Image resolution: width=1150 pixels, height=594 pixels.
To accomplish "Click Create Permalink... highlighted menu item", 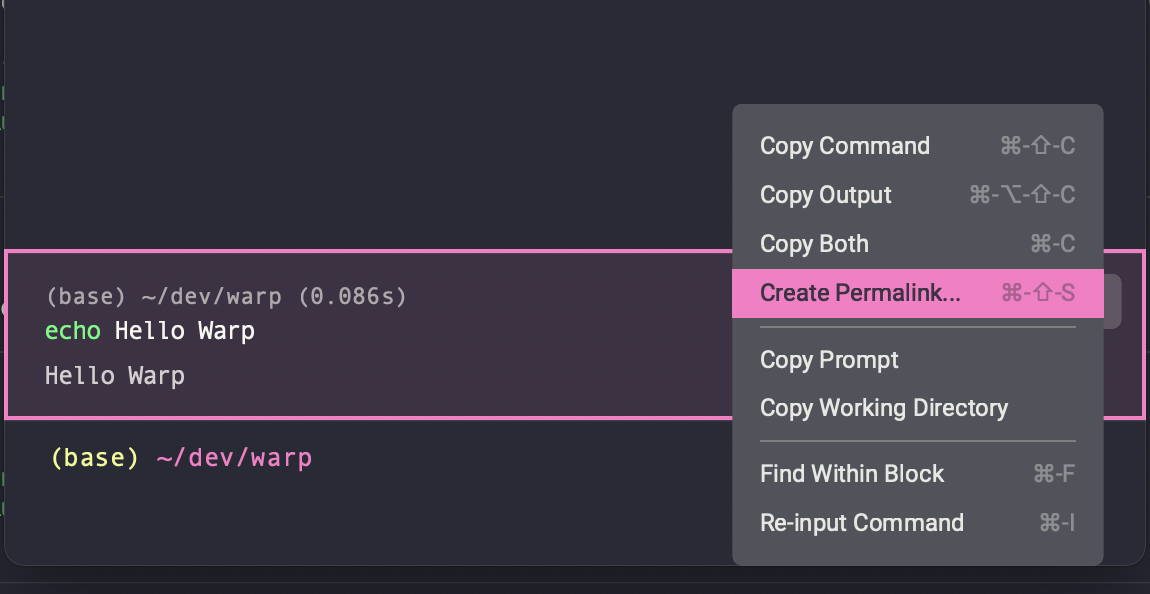I will 918,293.
